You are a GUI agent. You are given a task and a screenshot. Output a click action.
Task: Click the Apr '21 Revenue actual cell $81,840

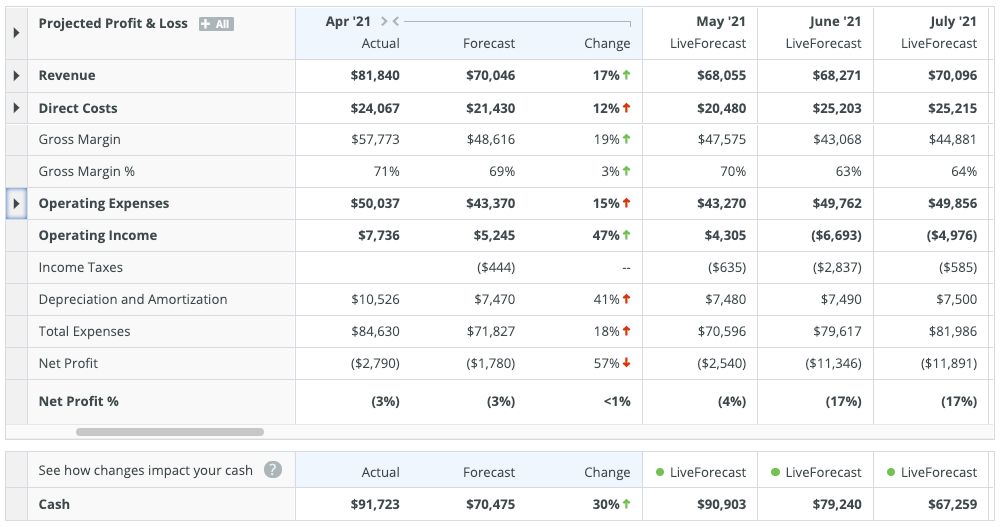(x=375, y=76)
